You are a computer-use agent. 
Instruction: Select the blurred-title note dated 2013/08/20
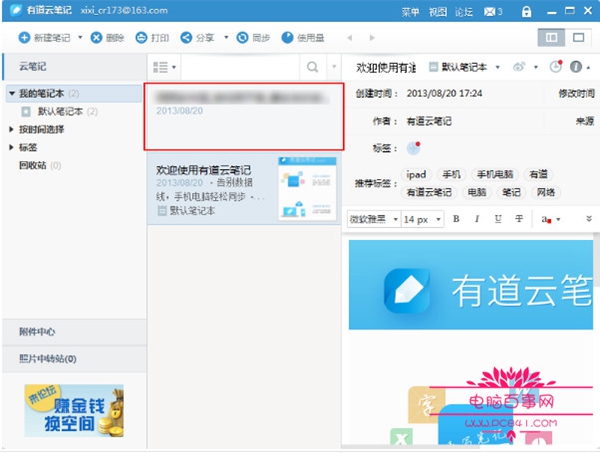(x=244, y=116)
